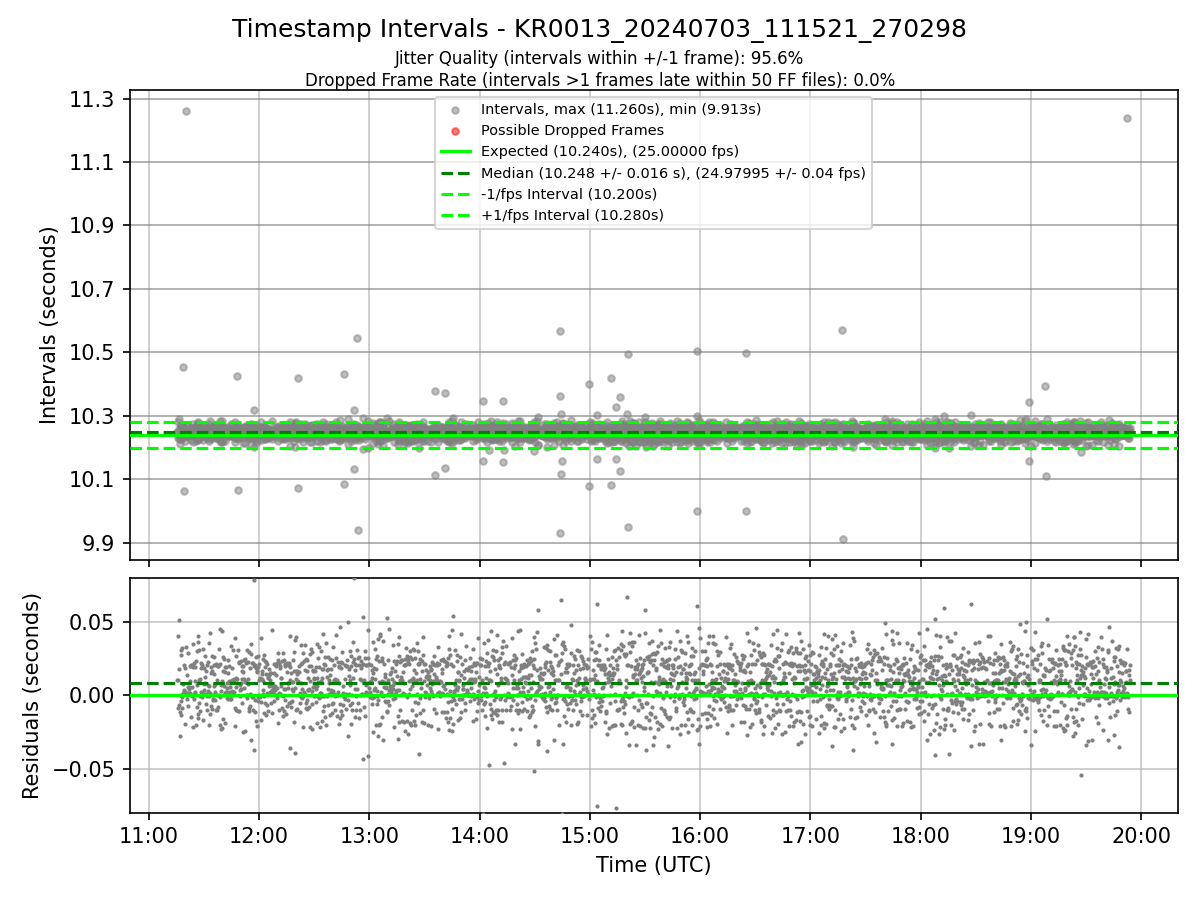
Task: Click the 11.1 y-axis tick label
Action: (93, 162)
